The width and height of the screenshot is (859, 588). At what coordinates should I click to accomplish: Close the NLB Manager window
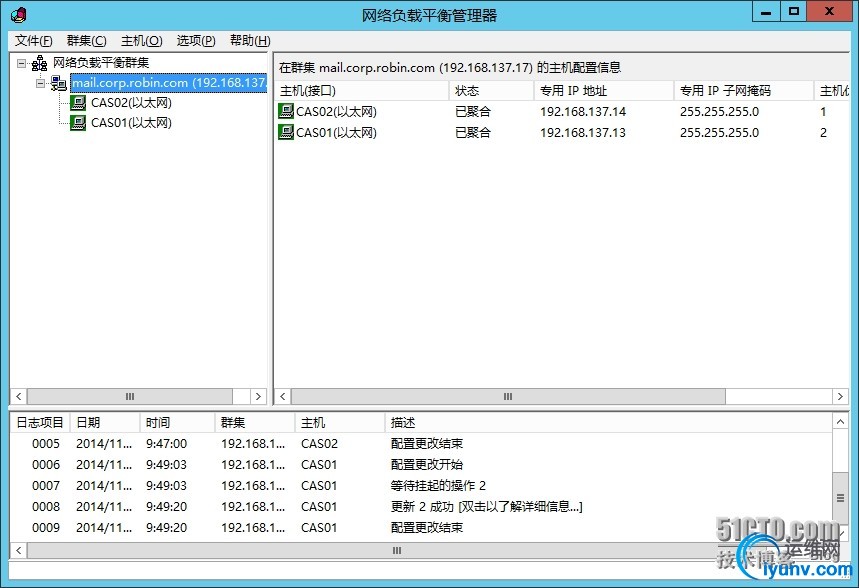pyautogui.click(x=829, y=12)
